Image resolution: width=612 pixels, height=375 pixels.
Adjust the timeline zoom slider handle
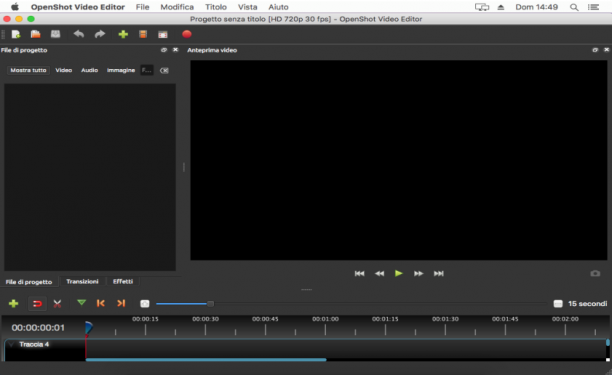210,304
